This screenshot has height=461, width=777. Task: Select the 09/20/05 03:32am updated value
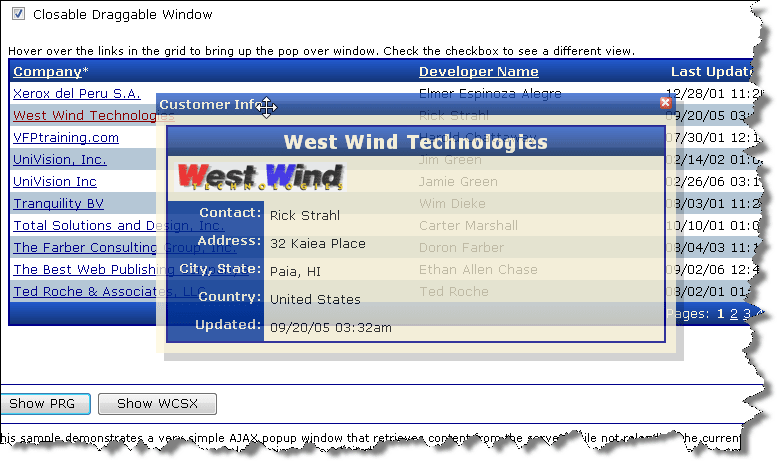coord(331,328)
